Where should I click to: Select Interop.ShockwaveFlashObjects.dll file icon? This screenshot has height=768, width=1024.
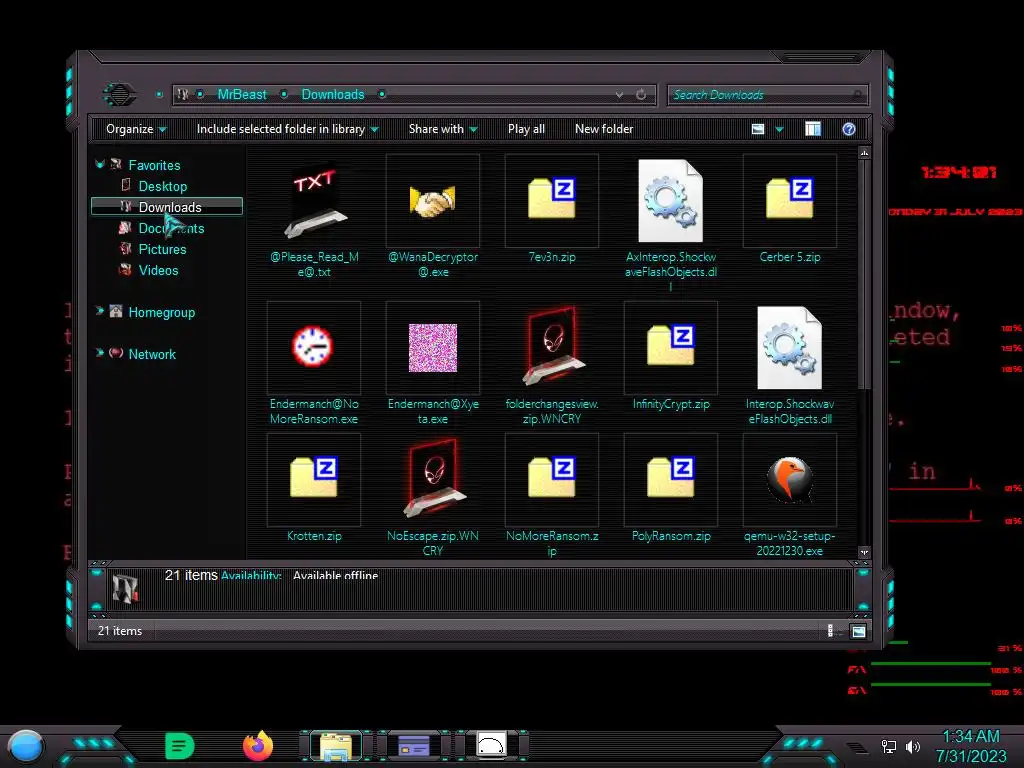pos(790,347)
